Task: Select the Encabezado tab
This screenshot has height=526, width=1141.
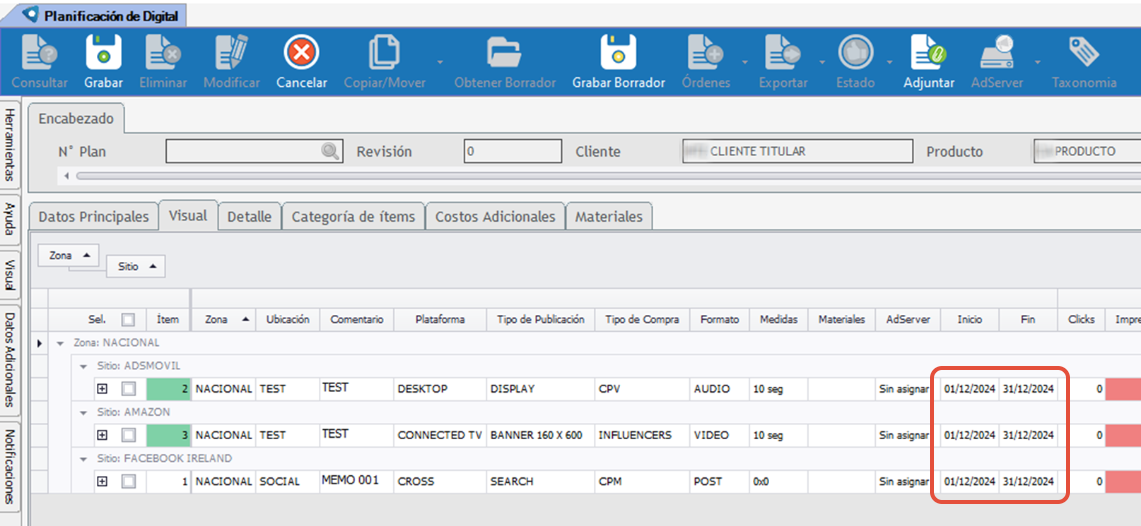Action: [76, 119]
